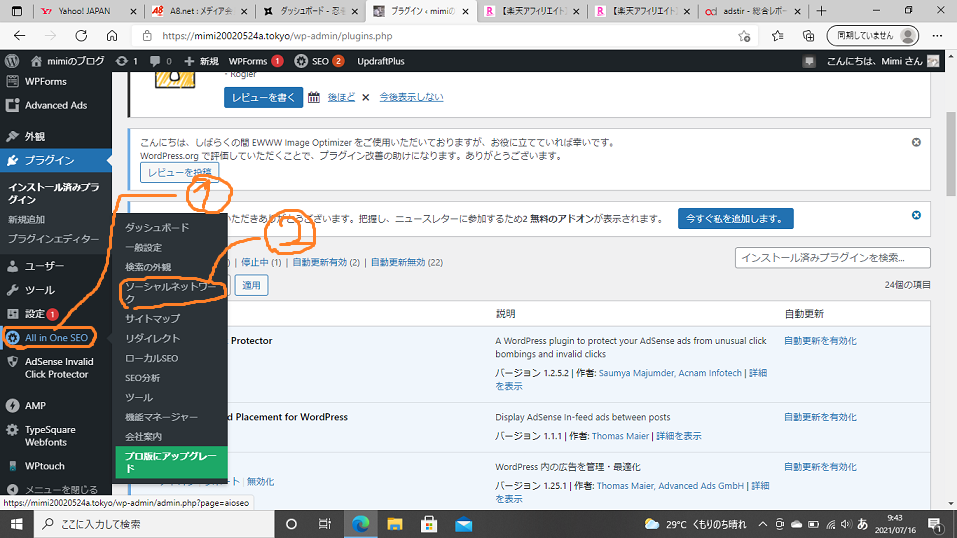Viewport: 957px width, 538px height.
Task: Show hidden system tray icons
Action: coord(763,524)
